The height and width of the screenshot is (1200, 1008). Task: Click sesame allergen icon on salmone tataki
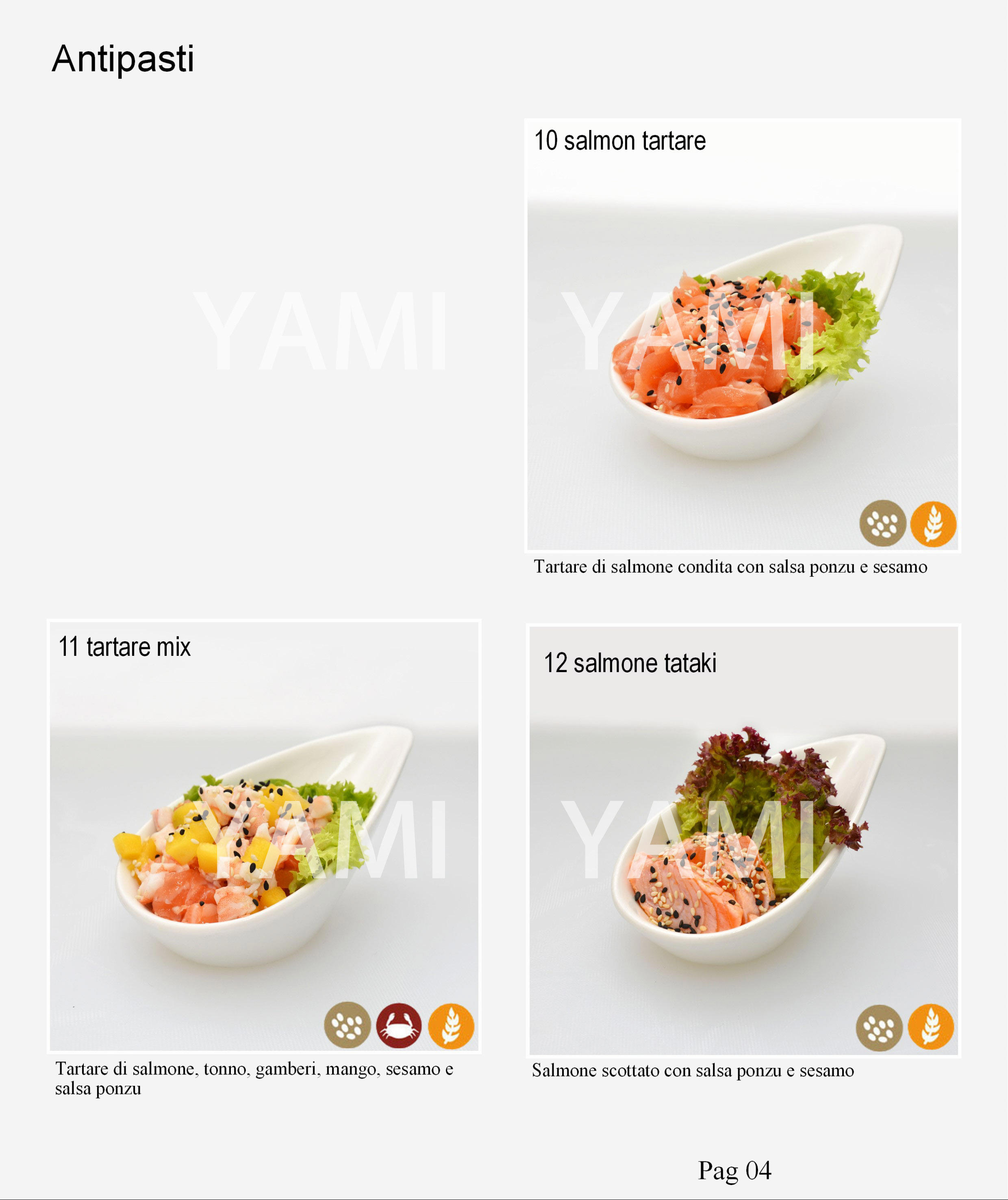[879, 1028]
